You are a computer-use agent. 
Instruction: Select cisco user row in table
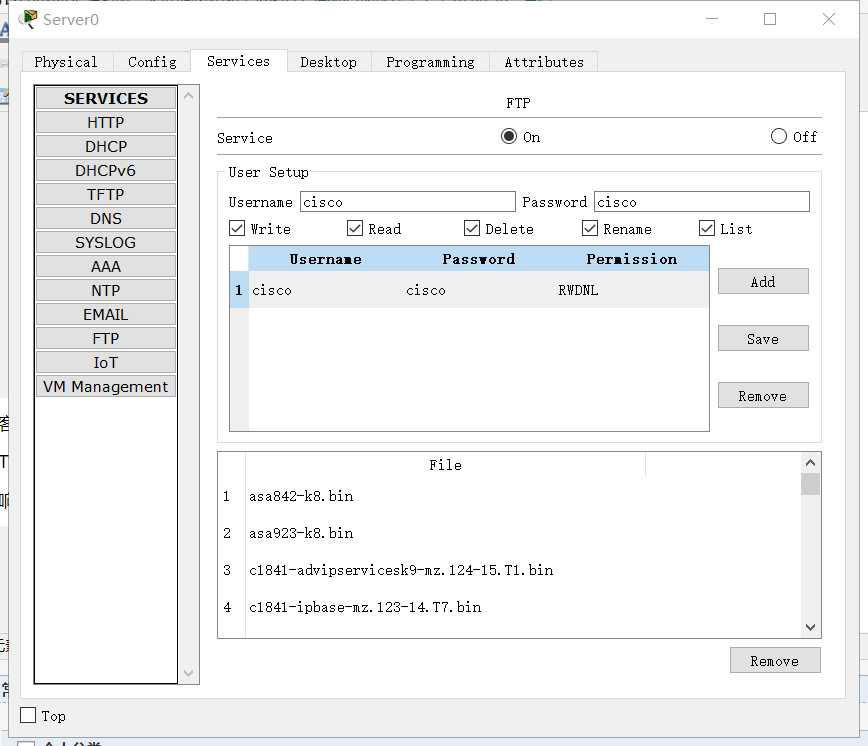469,290
